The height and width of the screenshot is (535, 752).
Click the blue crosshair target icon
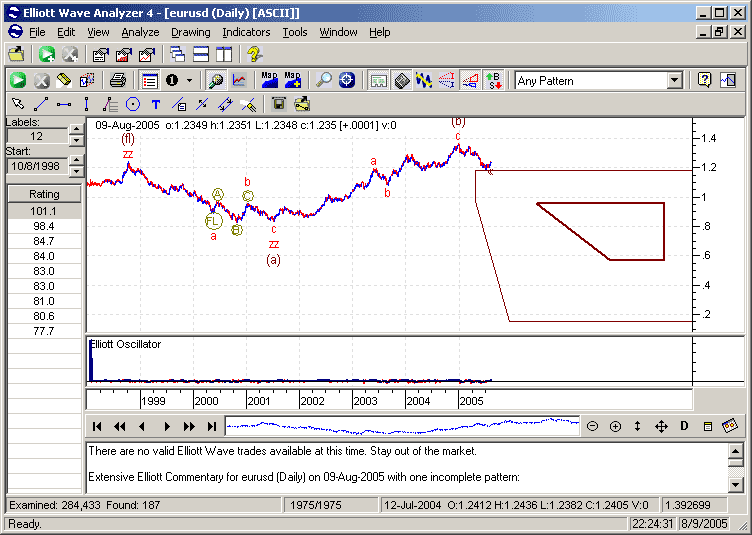point(347,80)
